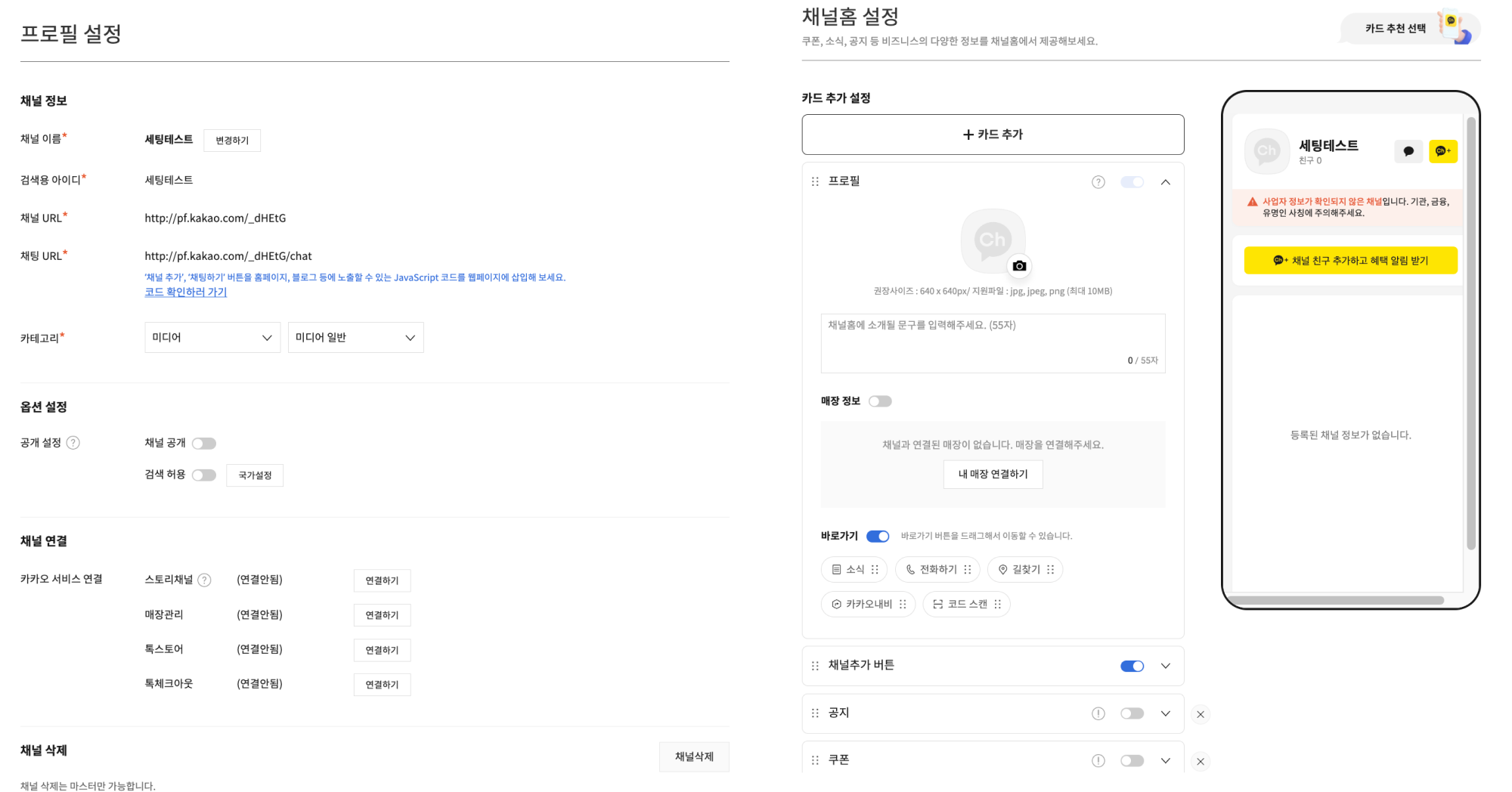
Task: Turn on the 검색 허용 toggle
Action: coord(203,475)
